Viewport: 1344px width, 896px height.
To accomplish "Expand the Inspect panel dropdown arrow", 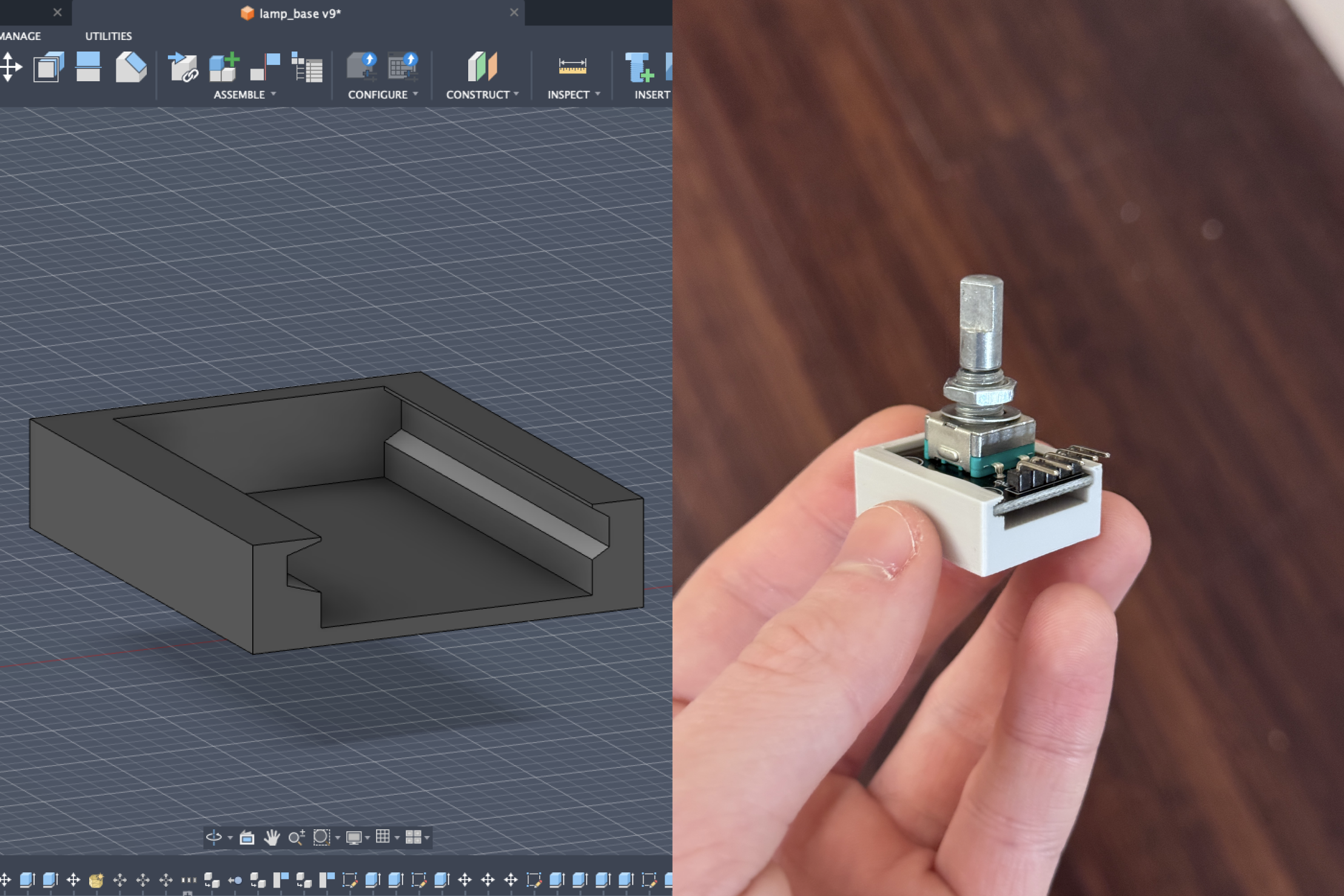I will pos(597,95).
